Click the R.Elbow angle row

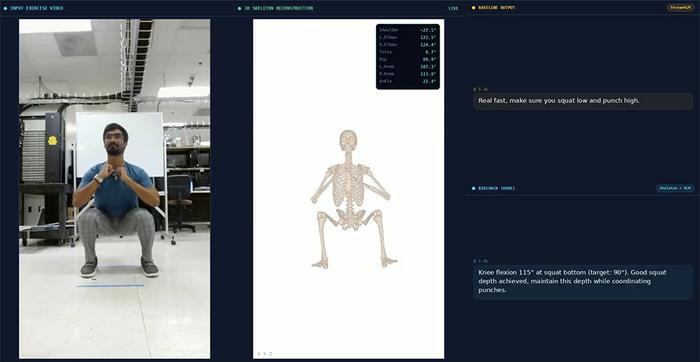pyautogui.click(x=408, y=45)
